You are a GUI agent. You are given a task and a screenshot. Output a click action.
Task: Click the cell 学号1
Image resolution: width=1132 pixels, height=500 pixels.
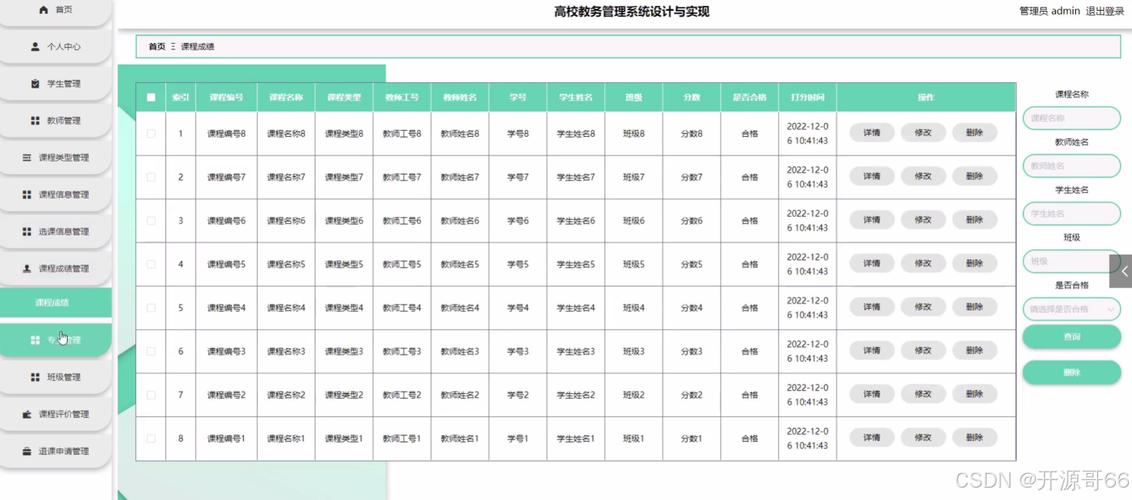click(518, 438)
